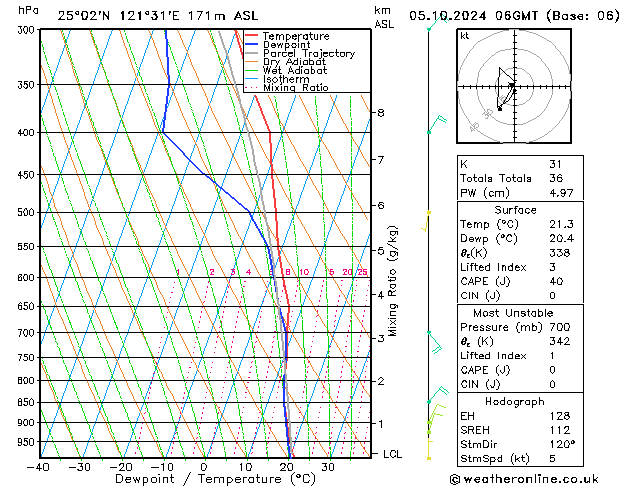Click the StmDir value 120°
The width and height of the screenshot is (629, 486).
click(562, 444)
